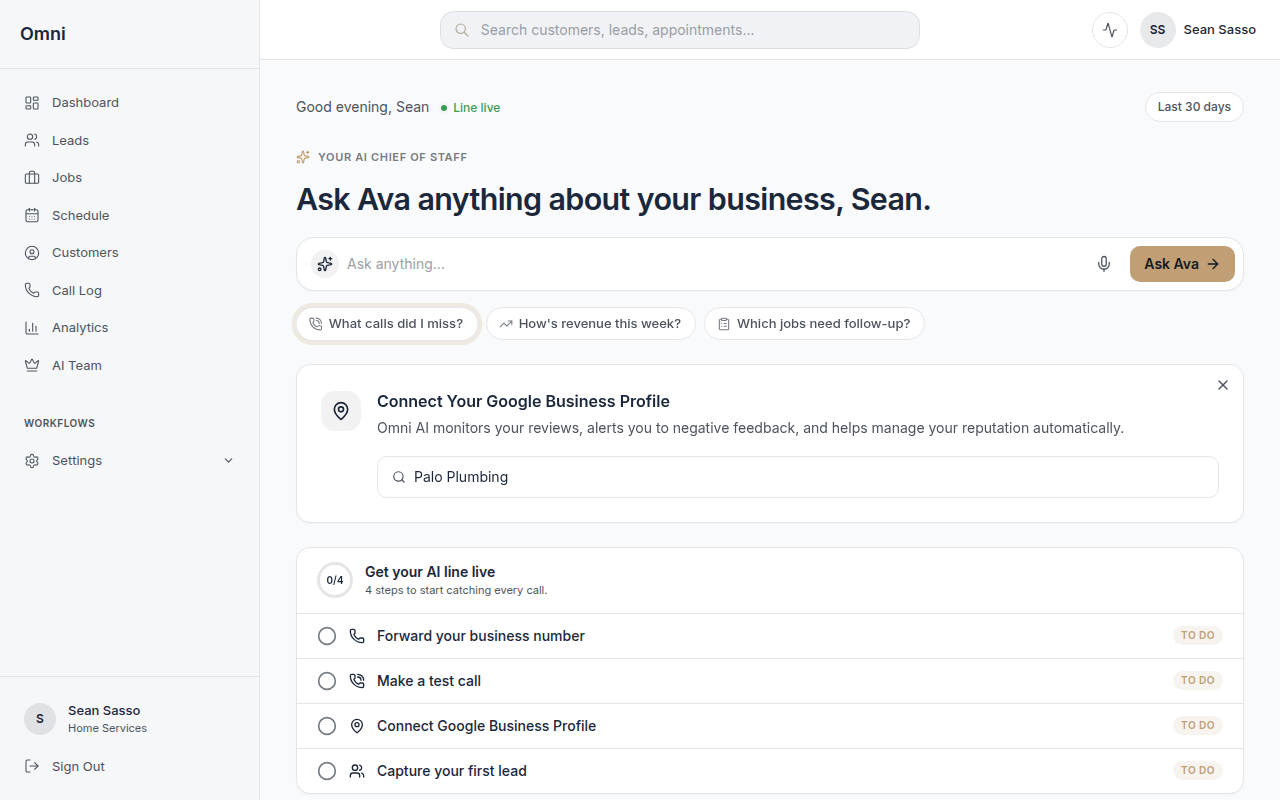The image size is (1280, 800).
Task: Navigate to Schedule
Action: [x=129, y=216]
